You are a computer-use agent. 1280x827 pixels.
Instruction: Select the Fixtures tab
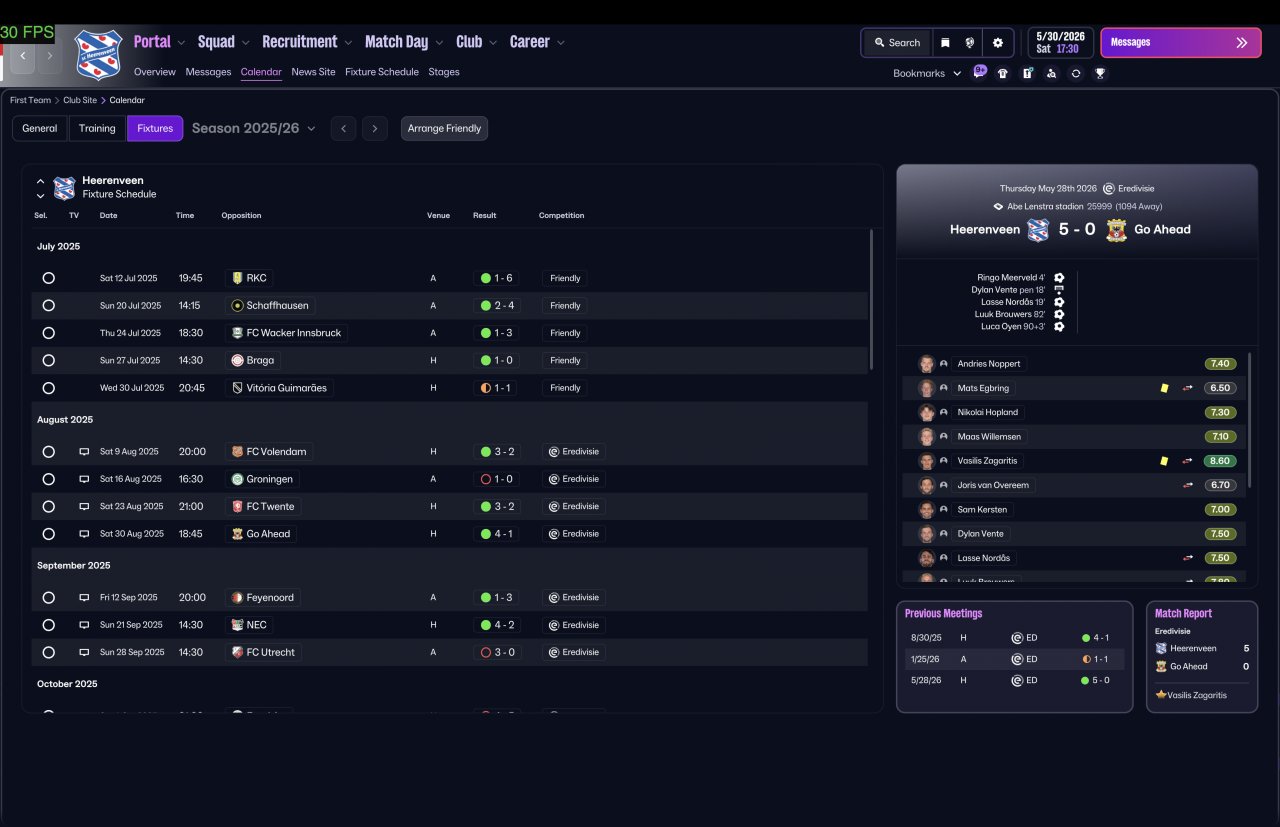click(155, 128)
